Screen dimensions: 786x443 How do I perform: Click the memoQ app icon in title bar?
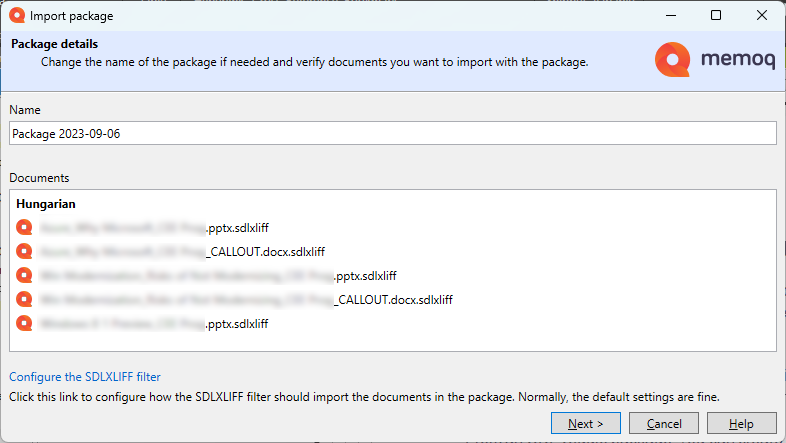point(17,16)
